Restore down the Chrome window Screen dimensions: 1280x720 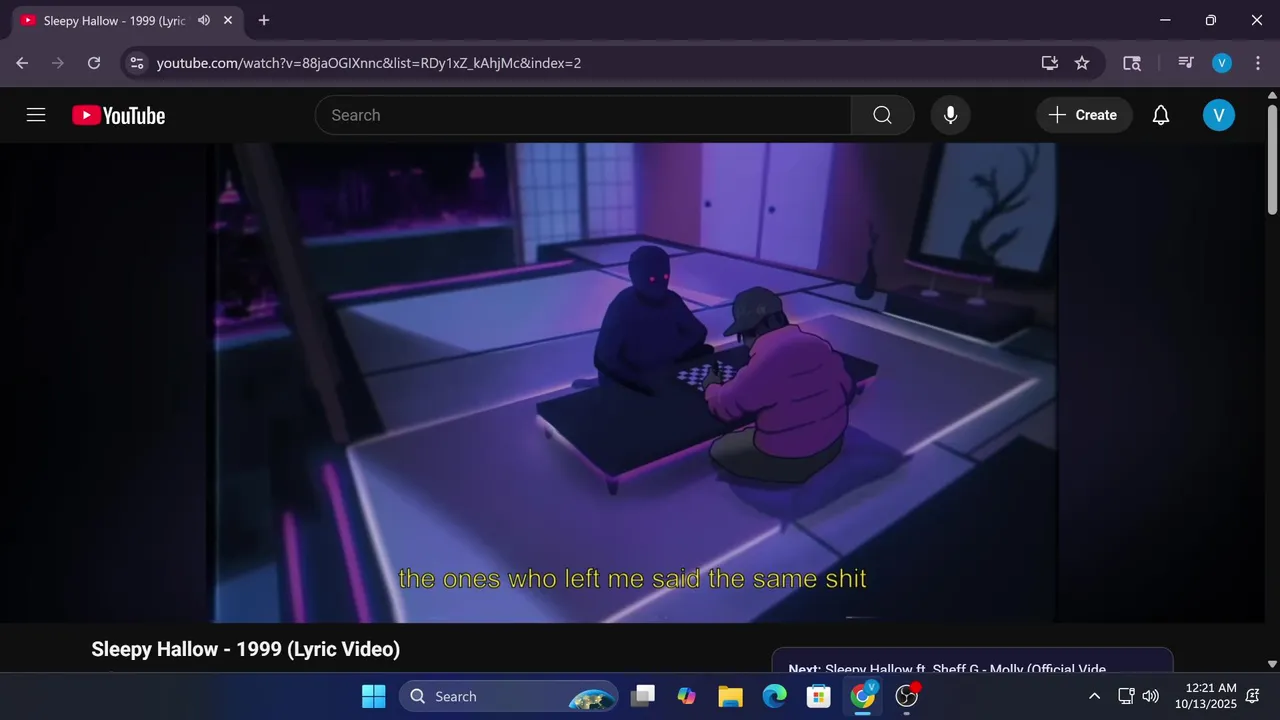coord(1211,20)
